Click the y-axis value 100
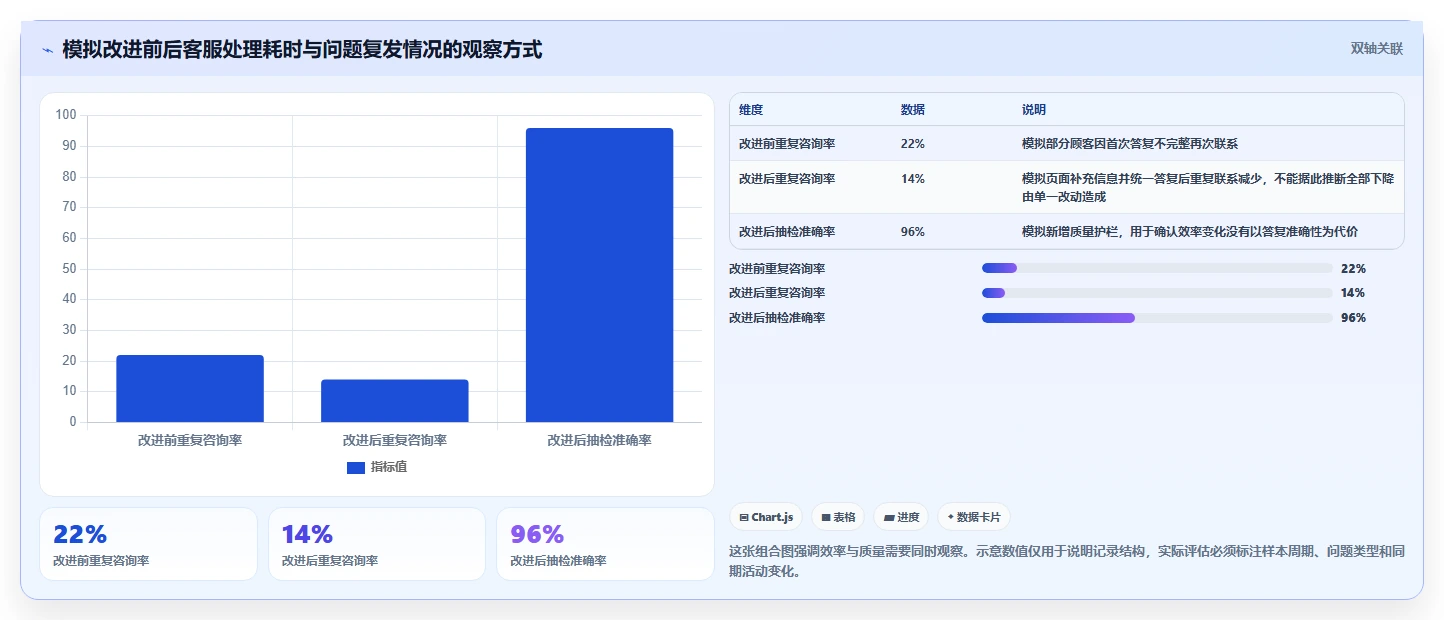 pos(66,115)
